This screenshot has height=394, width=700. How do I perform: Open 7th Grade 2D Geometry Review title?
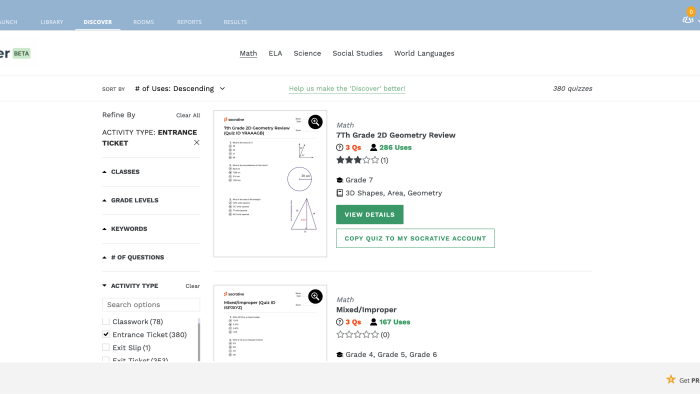396,135
